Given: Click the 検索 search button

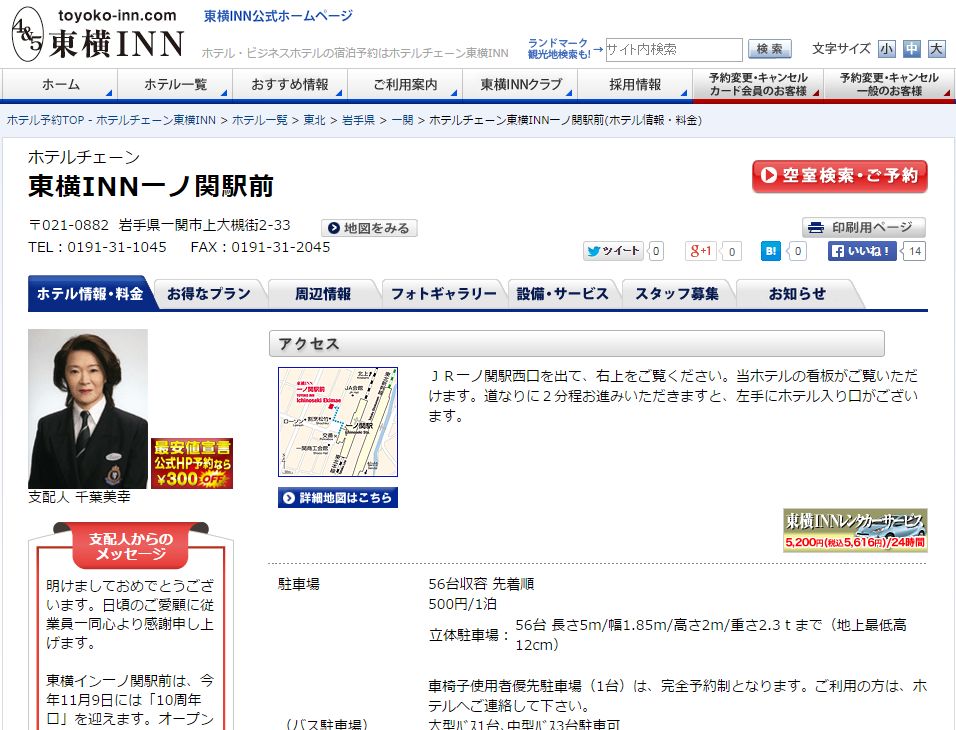Looking at the screenshot, I should pos(769,49).
